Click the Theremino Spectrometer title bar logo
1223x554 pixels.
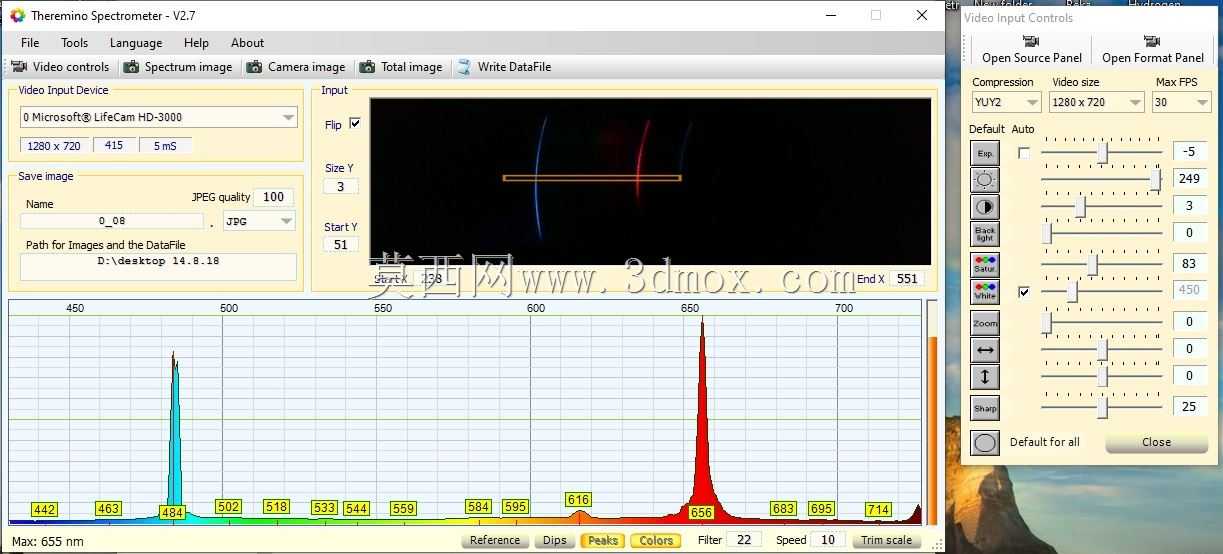[17, 15]
